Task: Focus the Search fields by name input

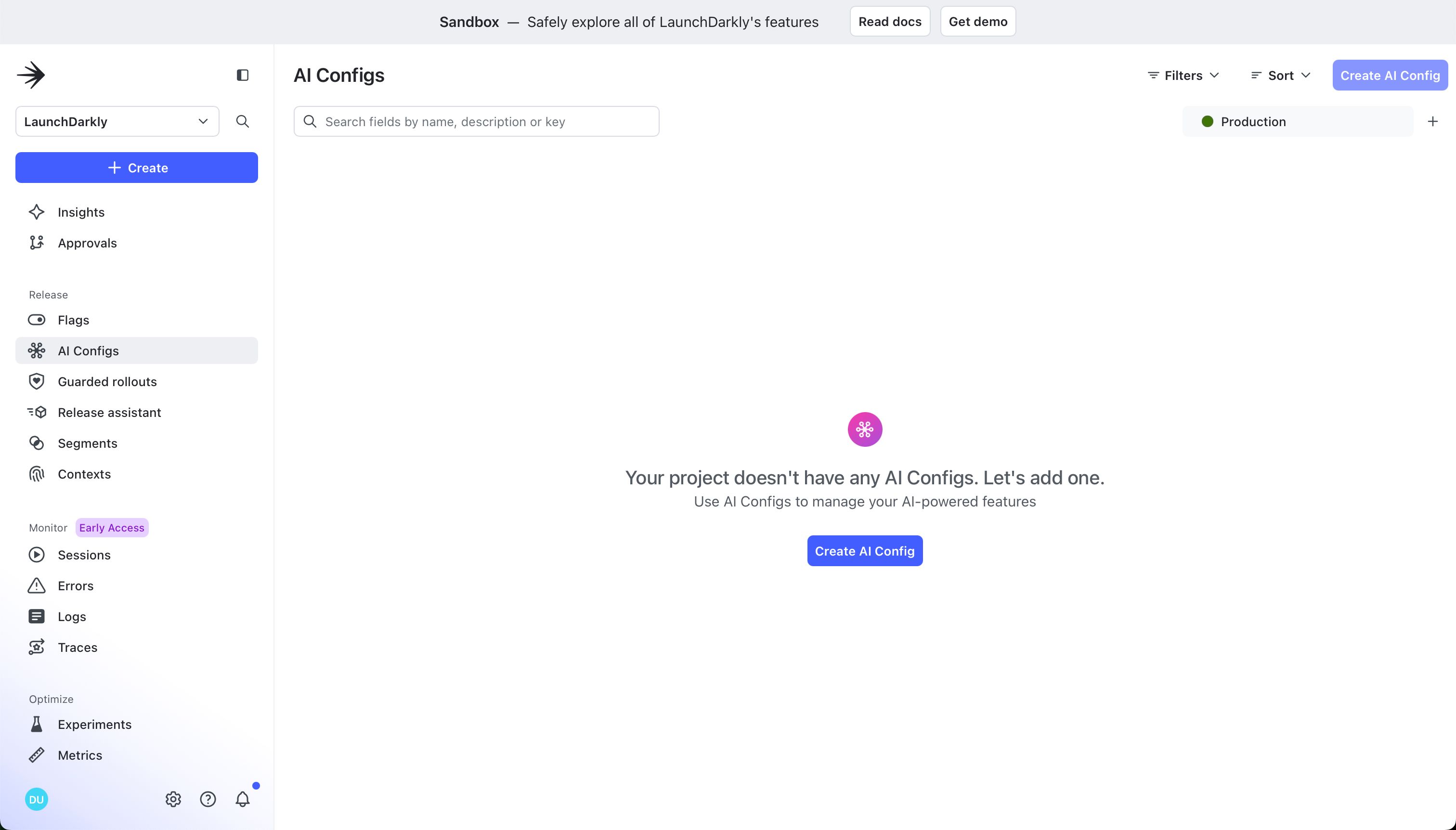Action: [x=477, y=121]
